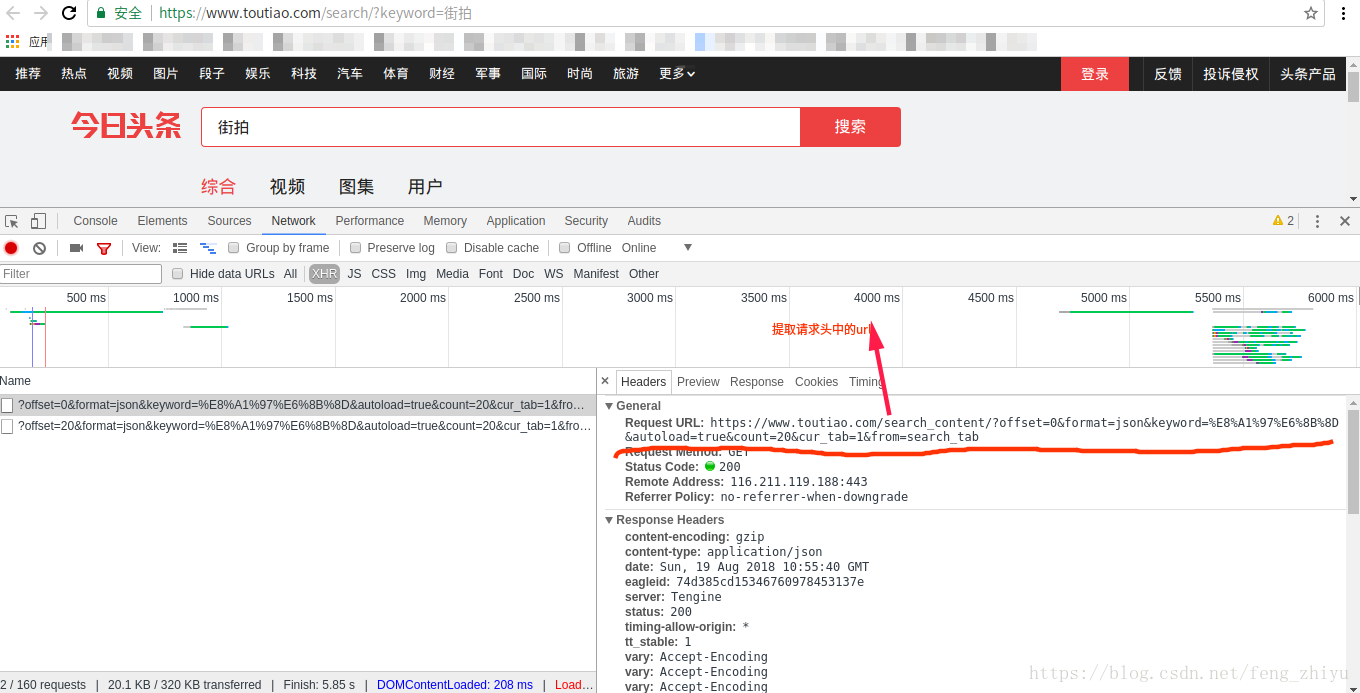Select the 视频 search results tab
Viewport: 1360px width, 693px height.
[287, 186]
